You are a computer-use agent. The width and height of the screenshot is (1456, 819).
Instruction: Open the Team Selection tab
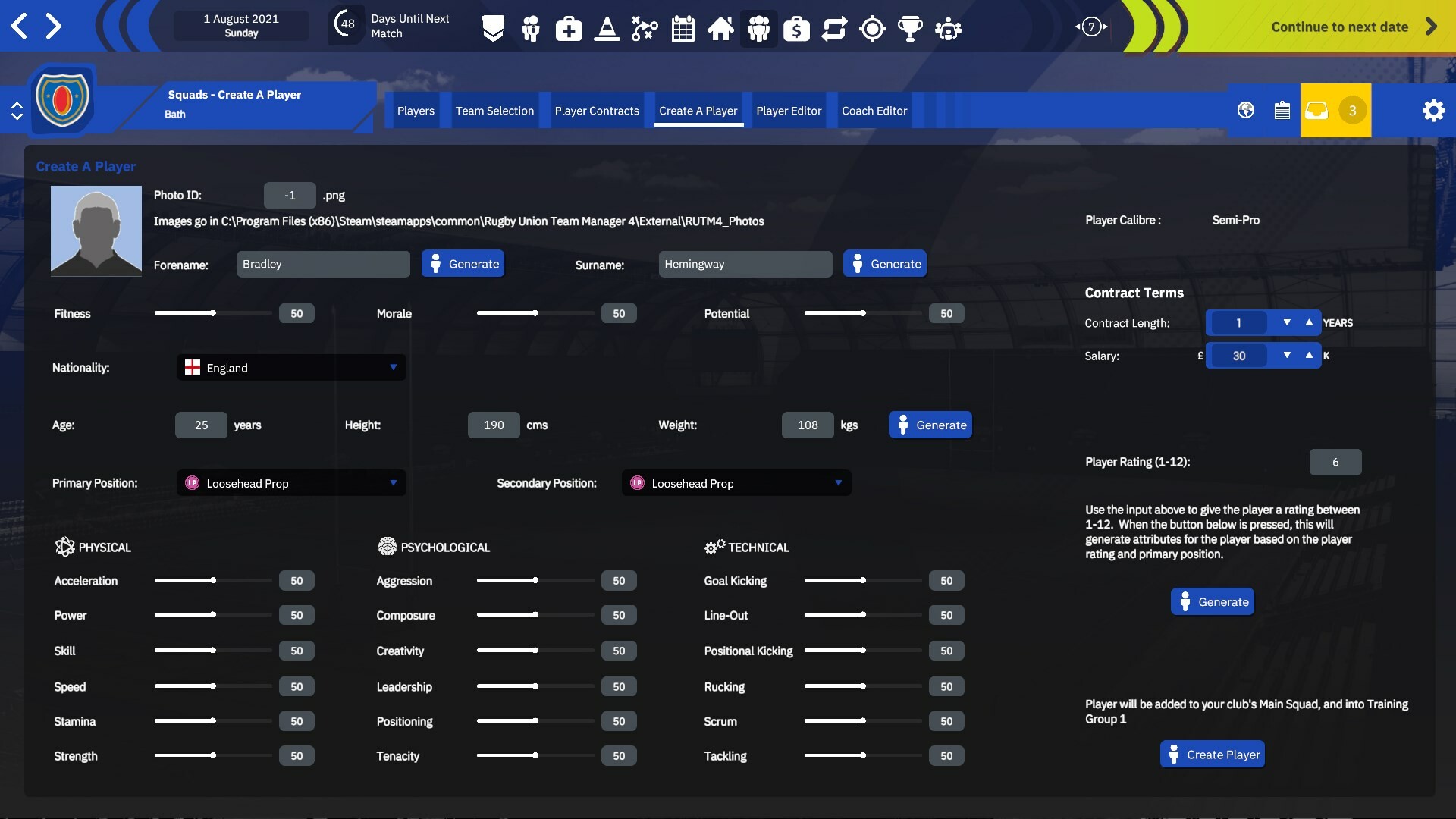(494, 111)
